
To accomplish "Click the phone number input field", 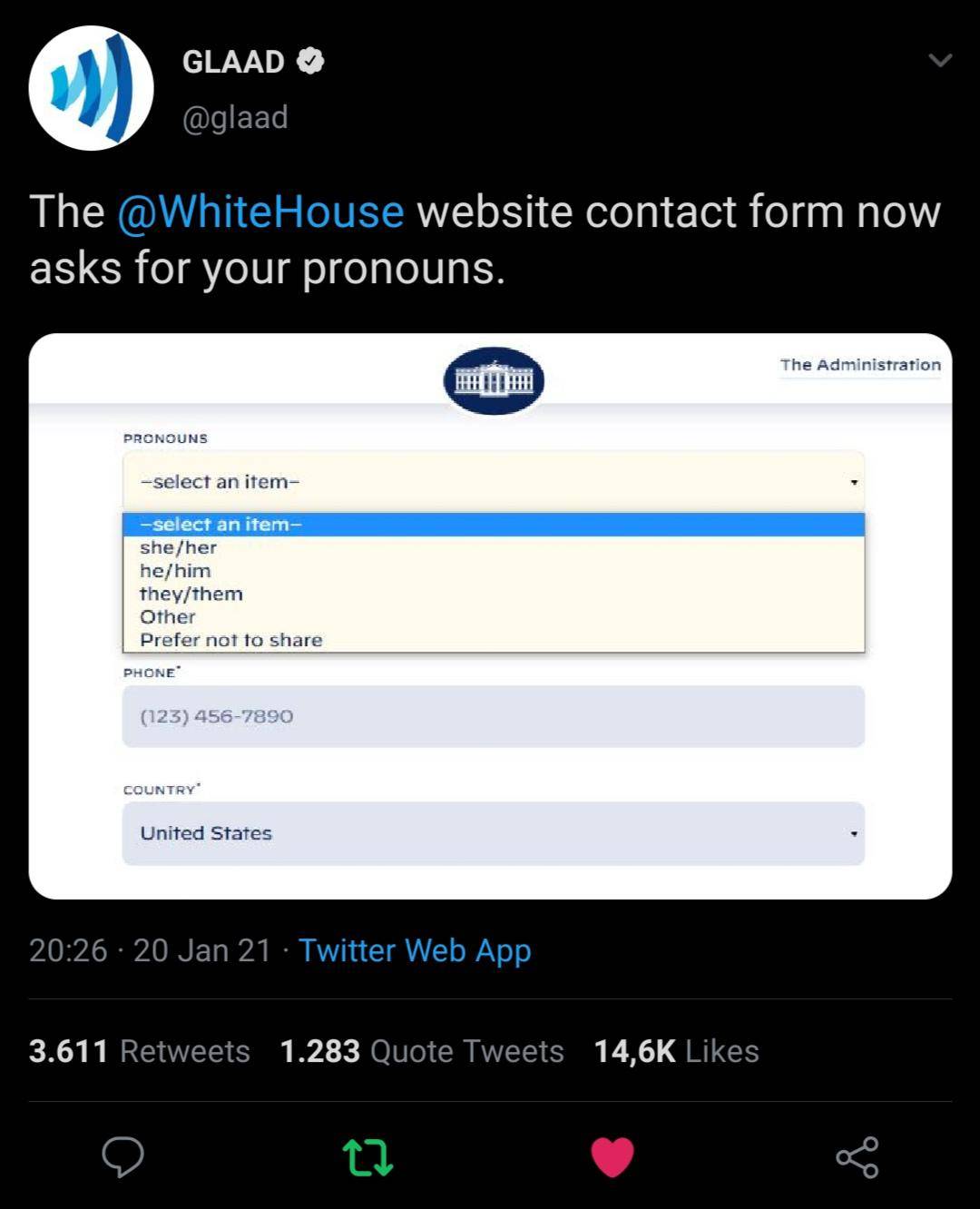I will point(494,716).
